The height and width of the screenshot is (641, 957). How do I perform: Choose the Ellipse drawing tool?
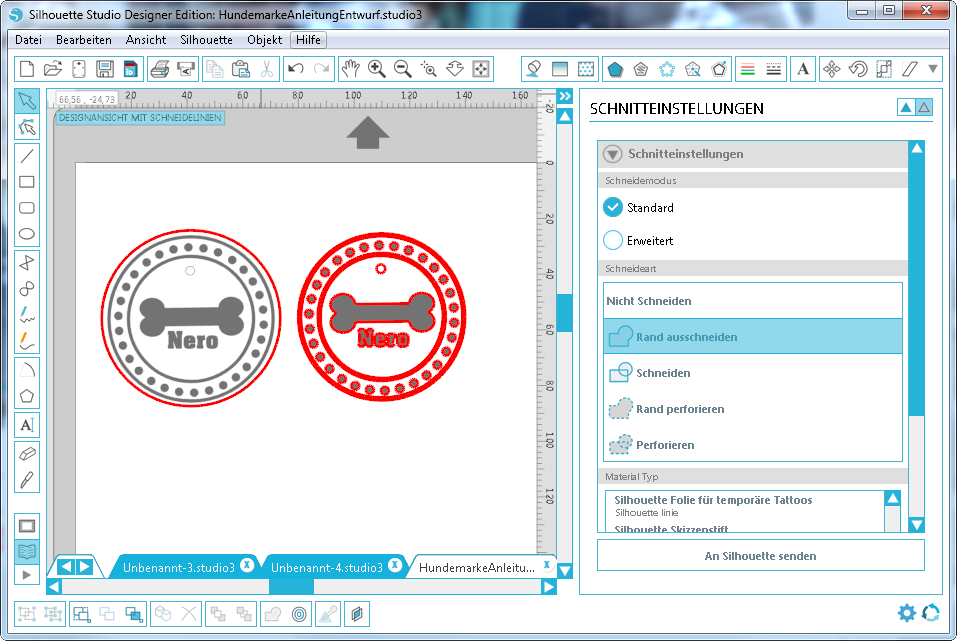(27, 234)
